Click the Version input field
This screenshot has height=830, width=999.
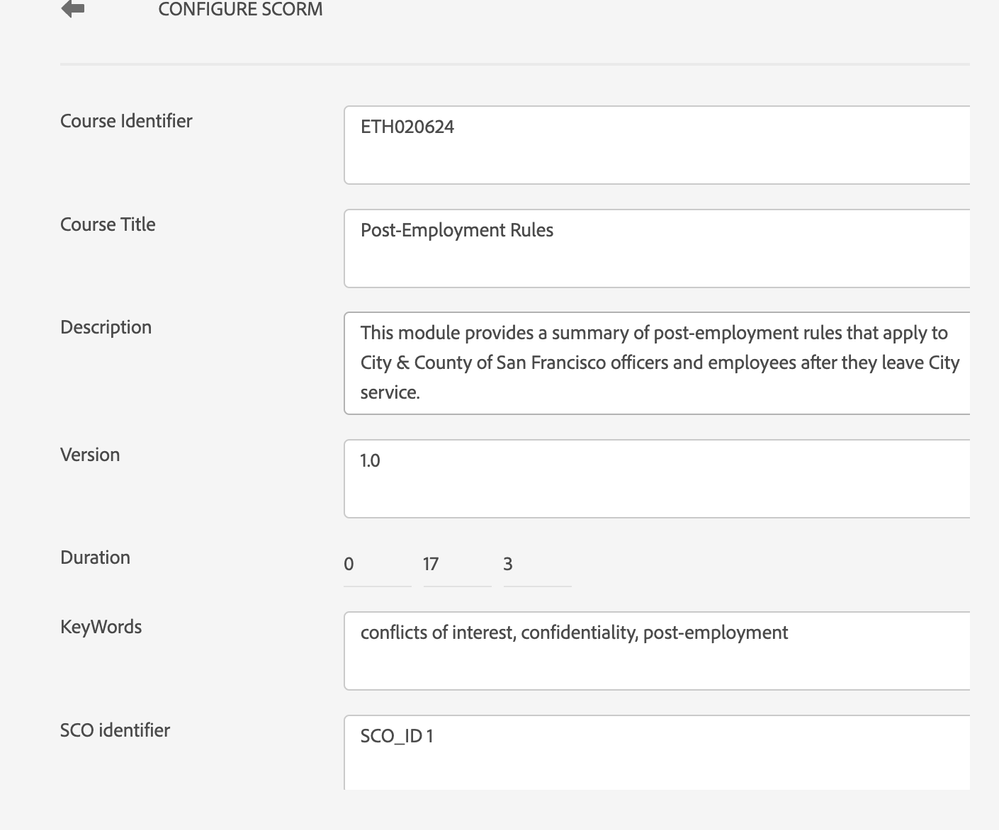coord(656,478)
